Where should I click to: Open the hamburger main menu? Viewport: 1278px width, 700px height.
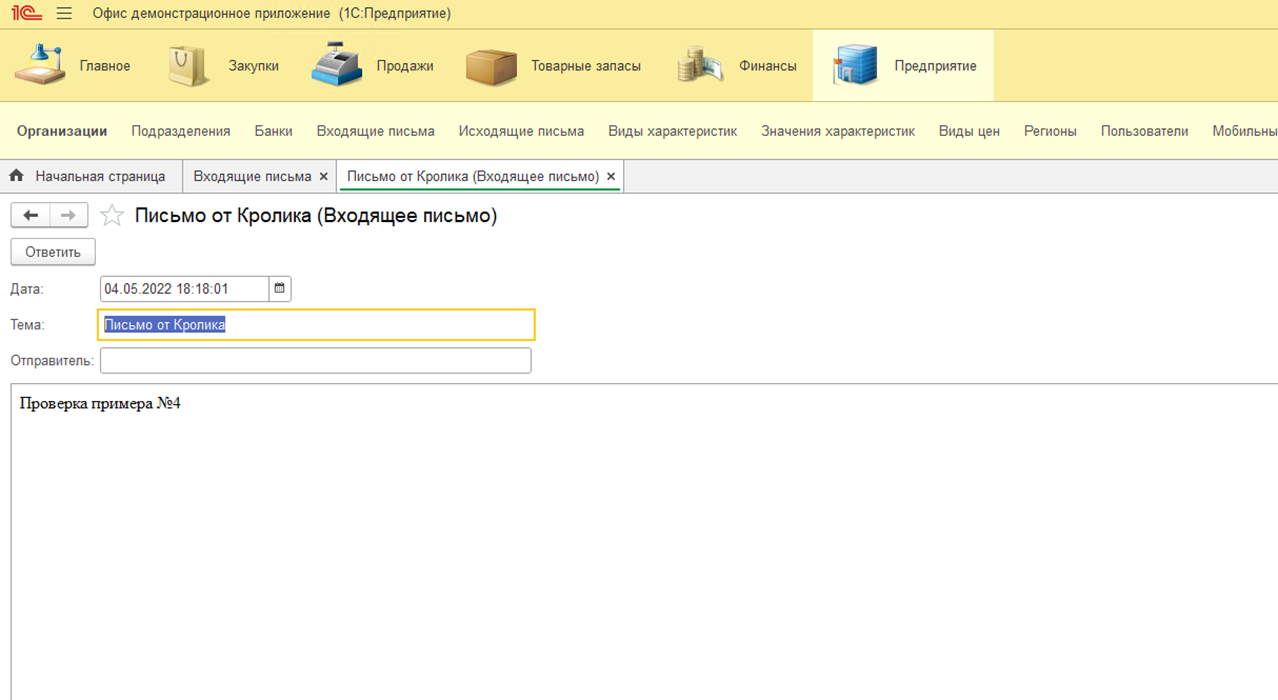(x=64, y=14)
